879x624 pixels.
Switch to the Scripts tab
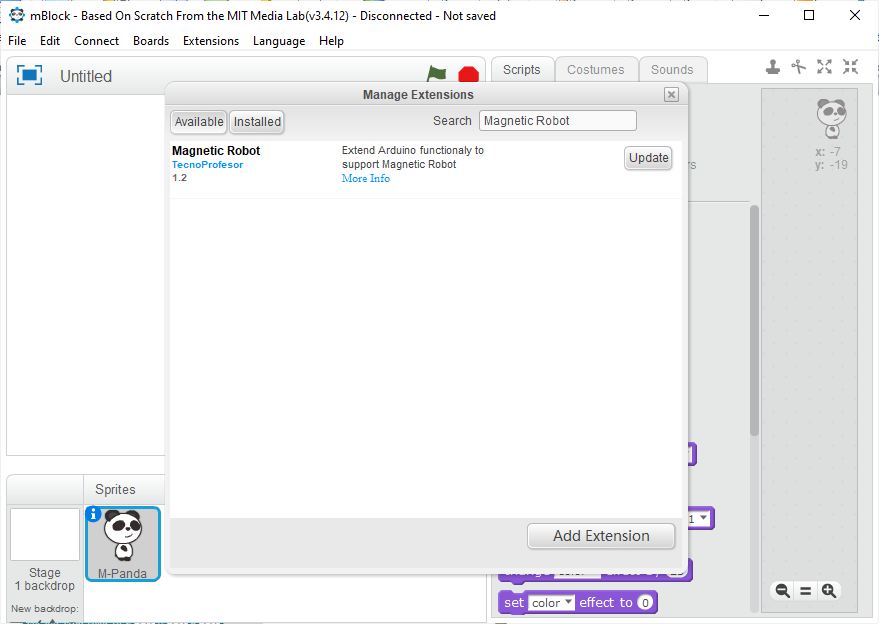(522, 70)
